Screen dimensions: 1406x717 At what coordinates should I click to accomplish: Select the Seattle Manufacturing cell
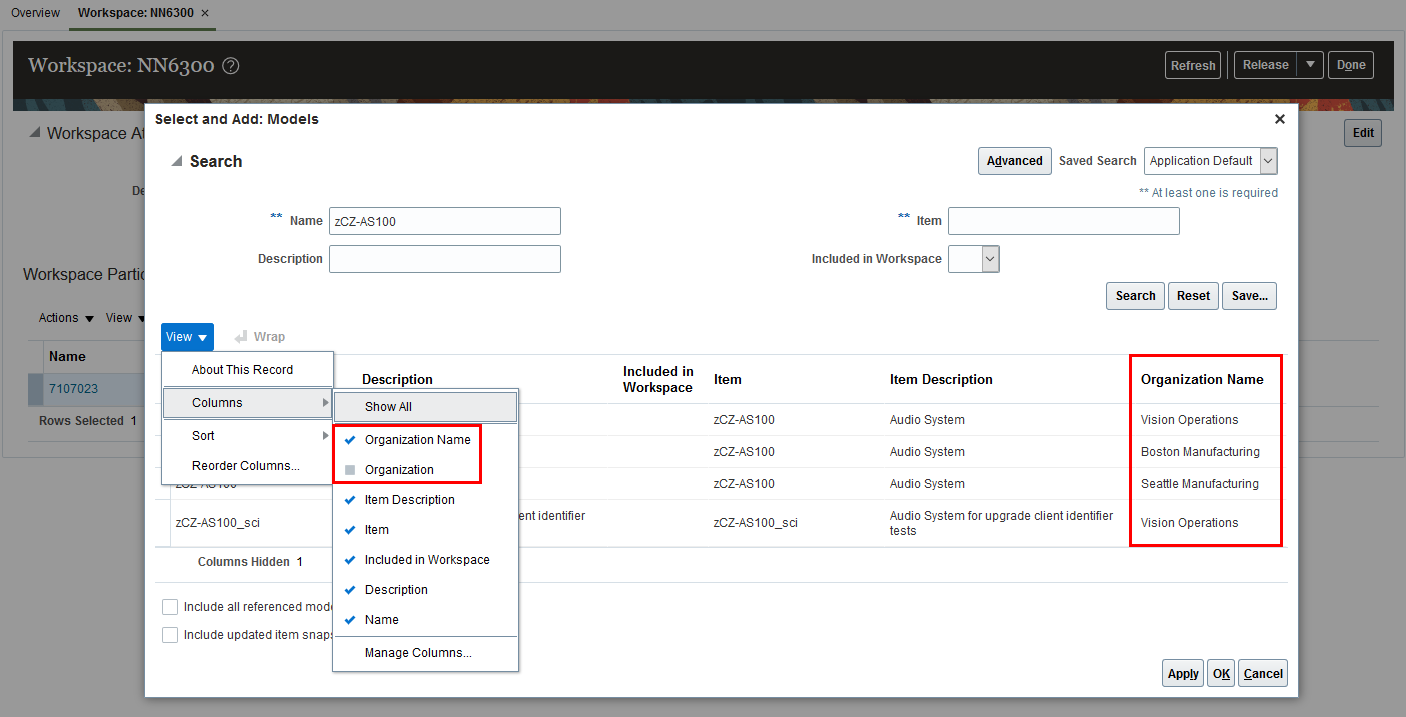[1200, 484]
